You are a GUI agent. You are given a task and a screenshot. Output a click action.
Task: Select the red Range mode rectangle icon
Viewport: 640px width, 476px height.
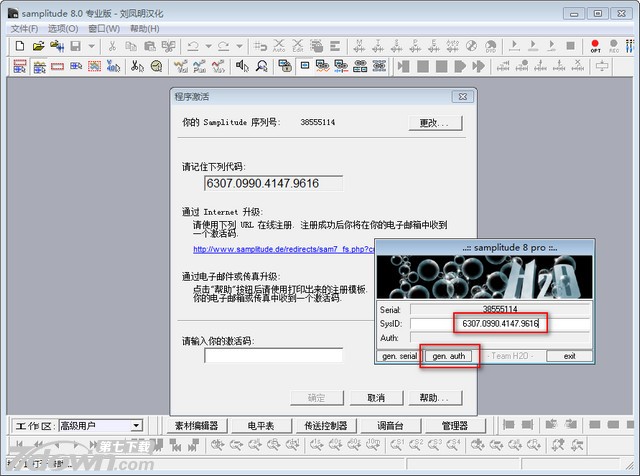click(x=57, y=66)
